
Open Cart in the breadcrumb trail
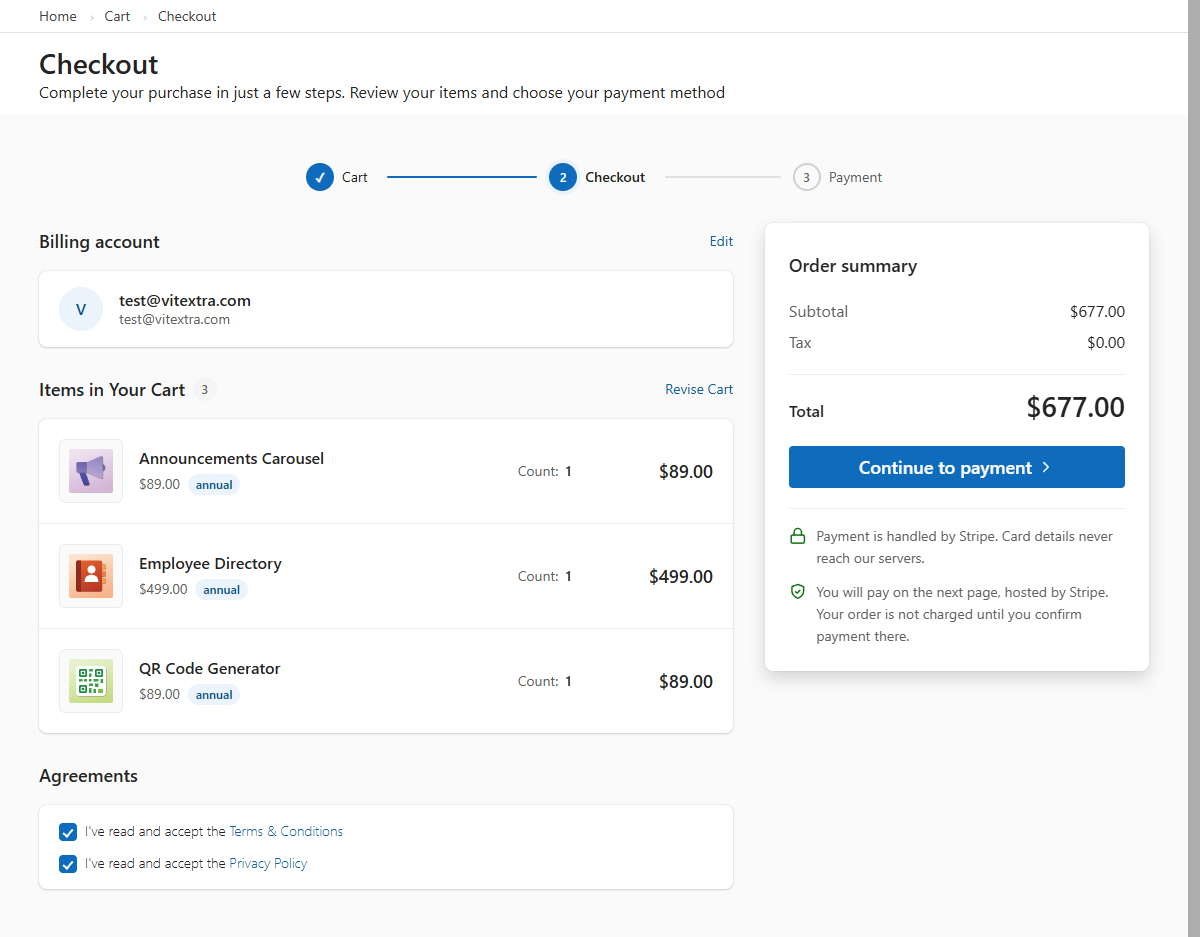117,16
